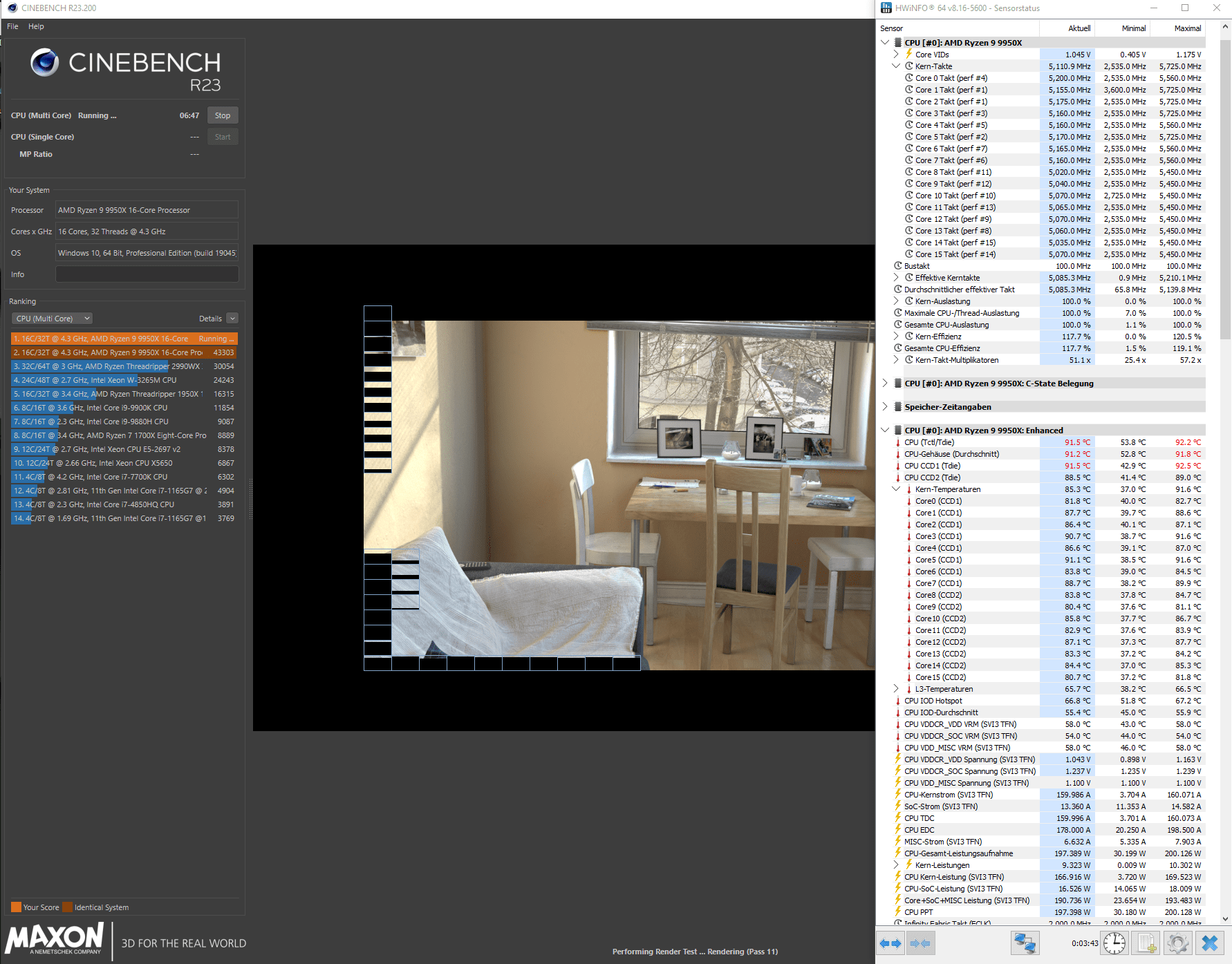
Task: Click the thermometer icon beside CPU (Tctl/Tdie)
Action: [x=898, y=442]
